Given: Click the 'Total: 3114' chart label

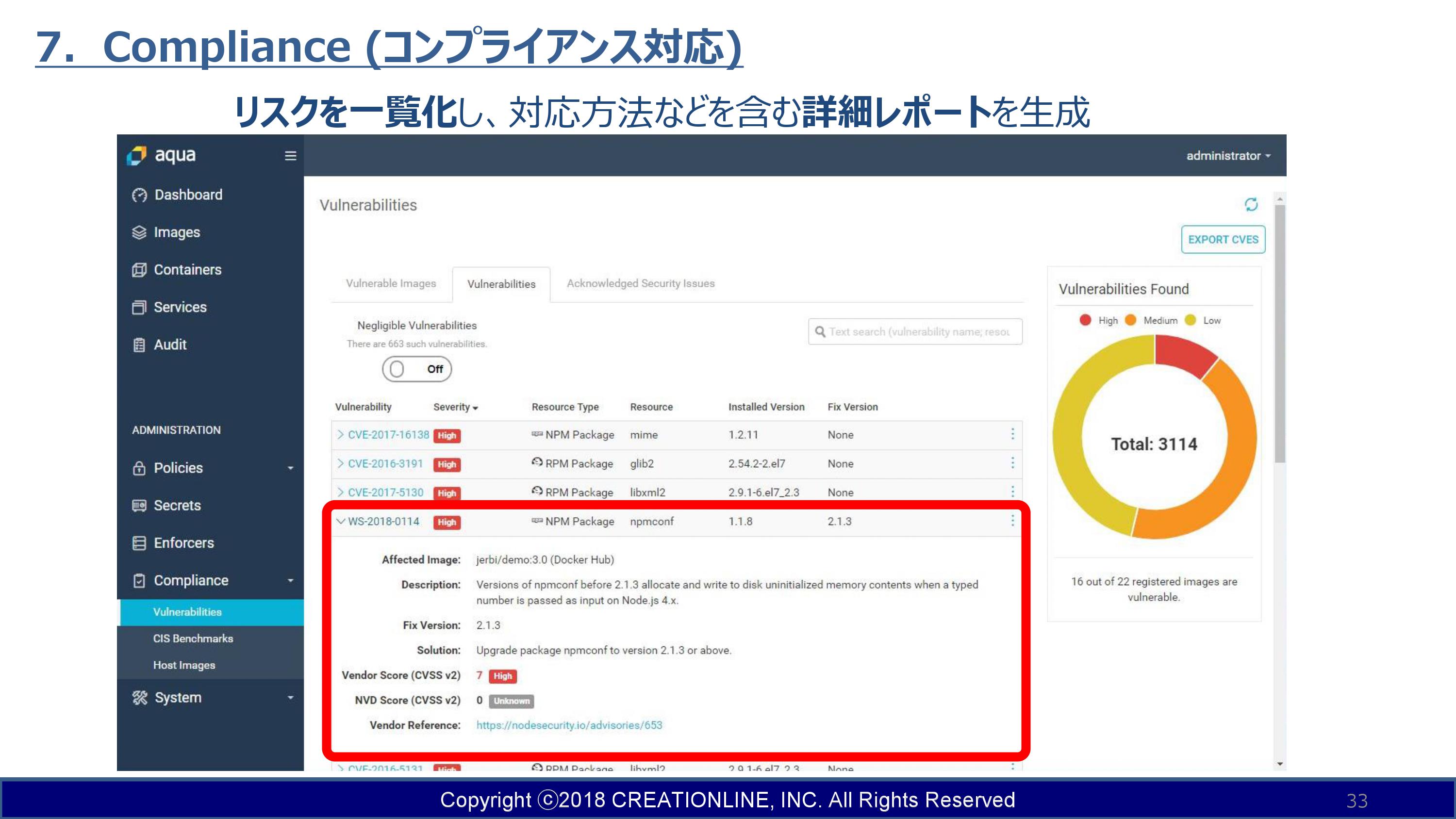Looking at the screenshot, I should point(1154,444).
